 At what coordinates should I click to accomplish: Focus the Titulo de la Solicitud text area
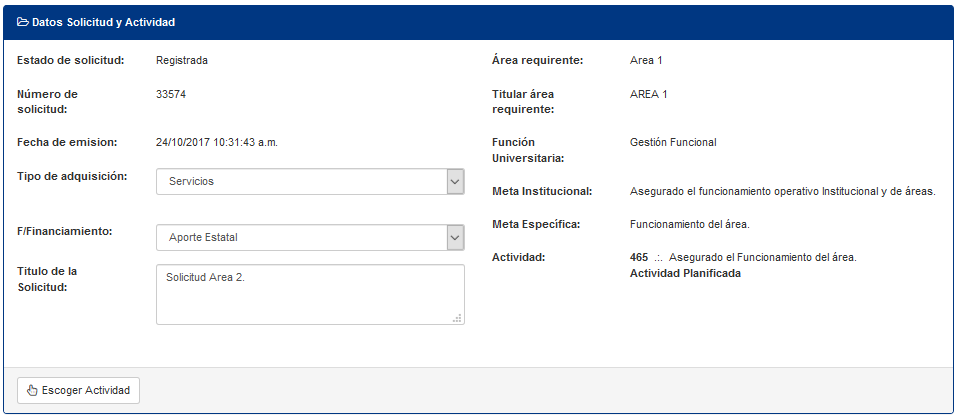(310, 295)
